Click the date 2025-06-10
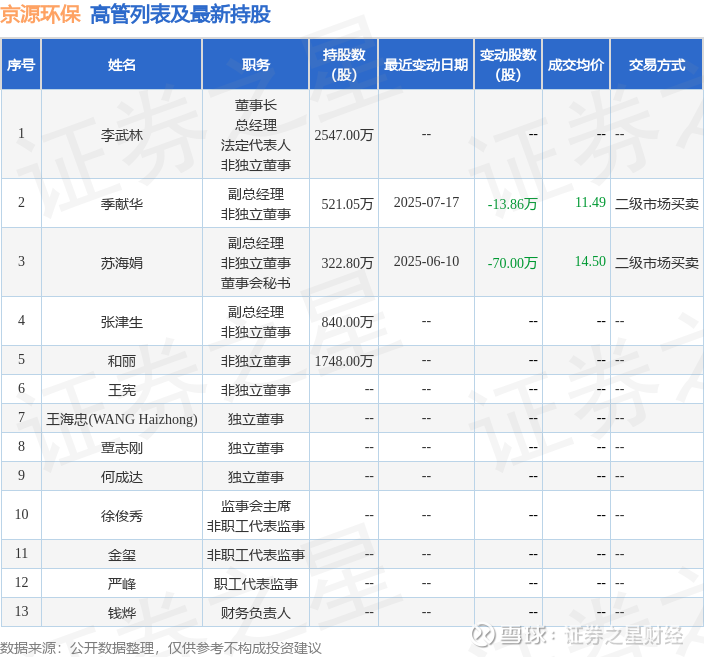Screen dimensions: 704x657 (426, 261)
